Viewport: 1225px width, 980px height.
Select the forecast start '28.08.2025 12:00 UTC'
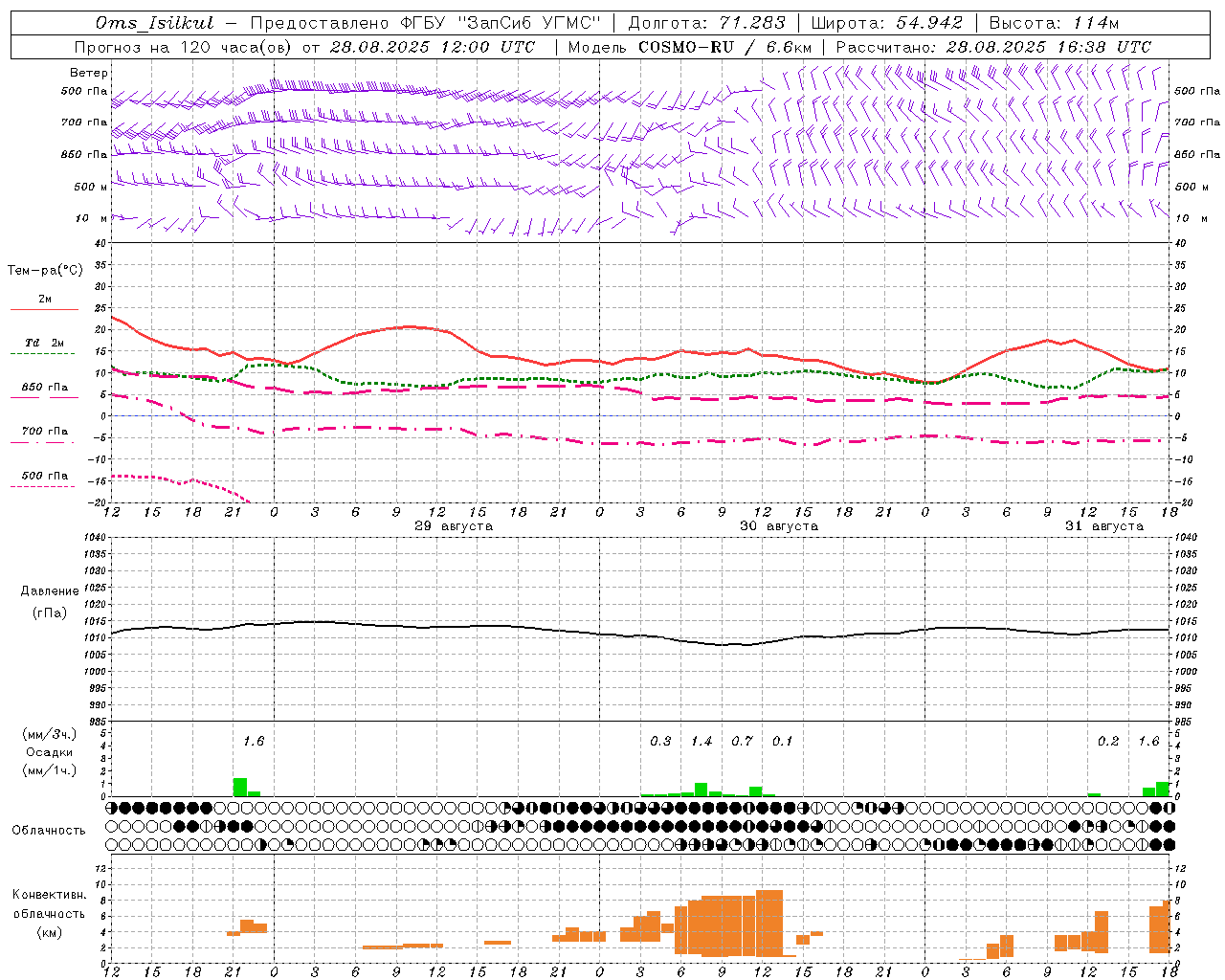433,47
